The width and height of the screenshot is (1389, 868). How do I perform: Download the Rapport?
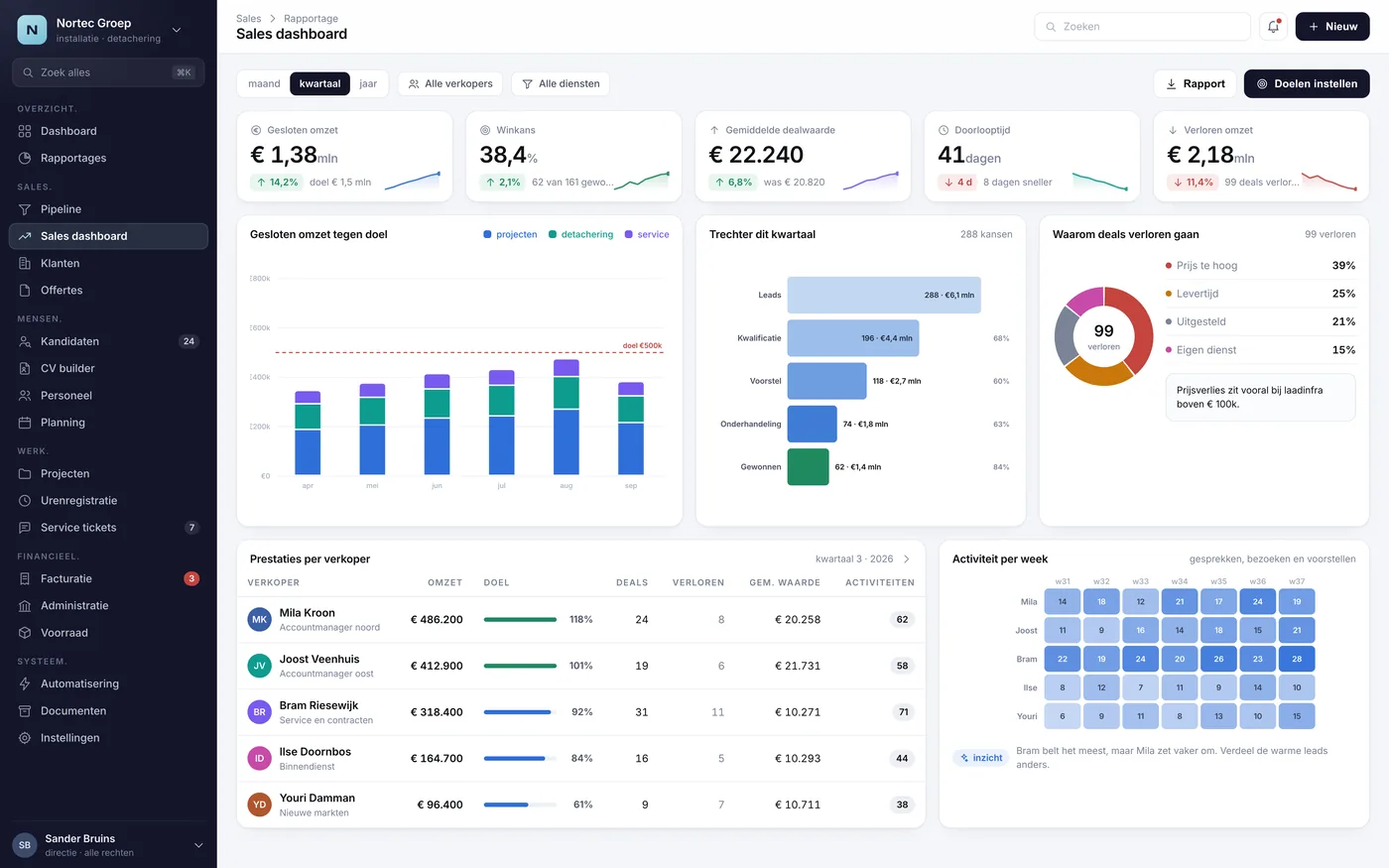tap(1195, 84)
